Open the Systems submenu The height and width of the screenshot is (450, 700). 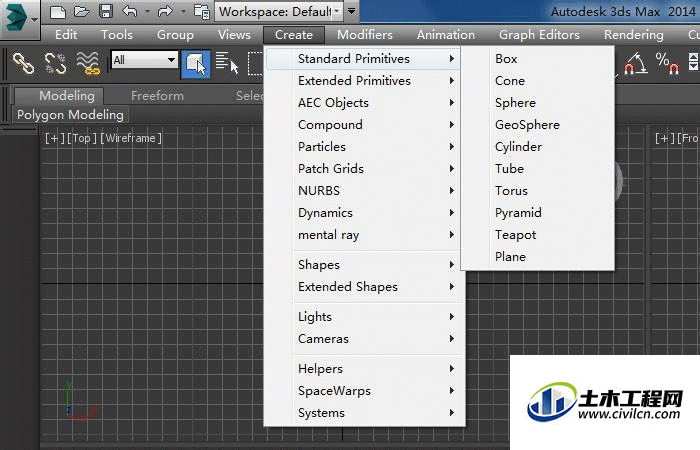click(364, 412)
